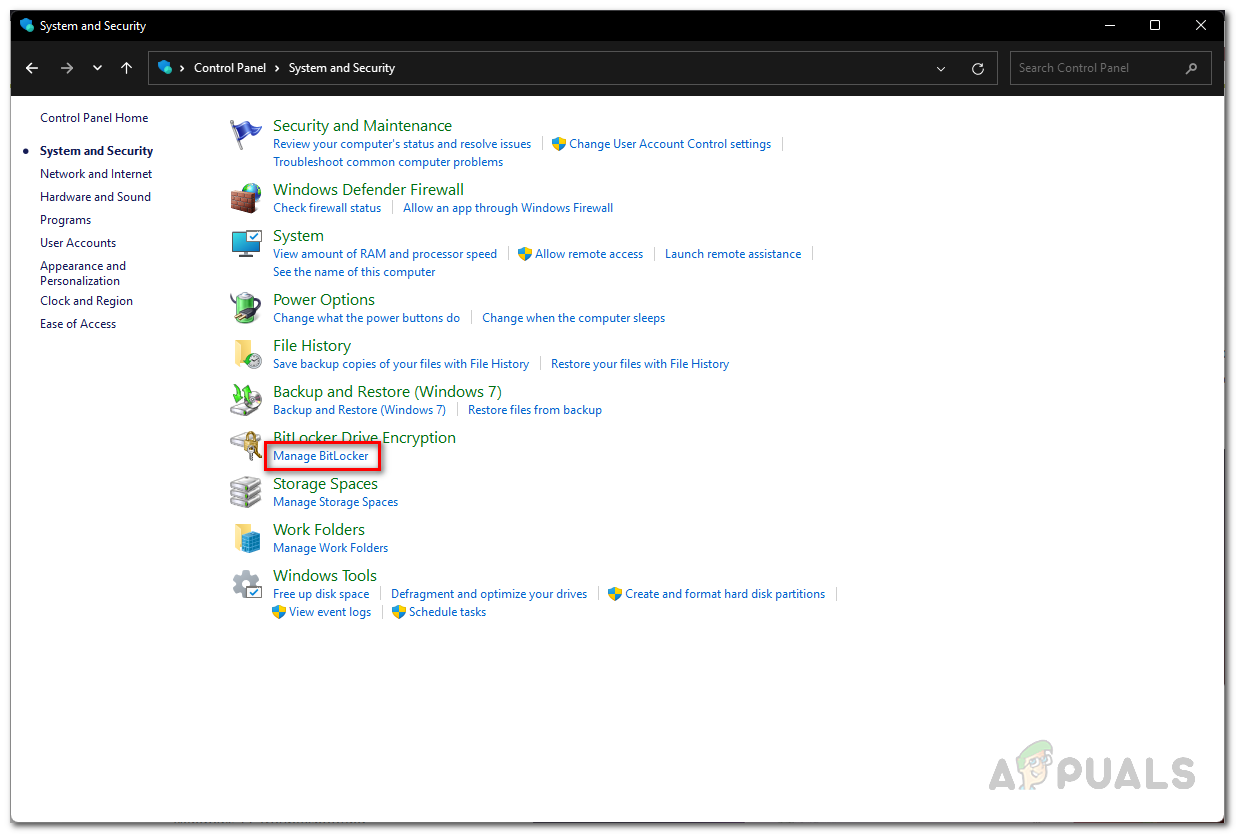Click the Security and Maintenance flag icon
Screen dimensions: 1236x834
pyautogui.click(x=245, y=135)
